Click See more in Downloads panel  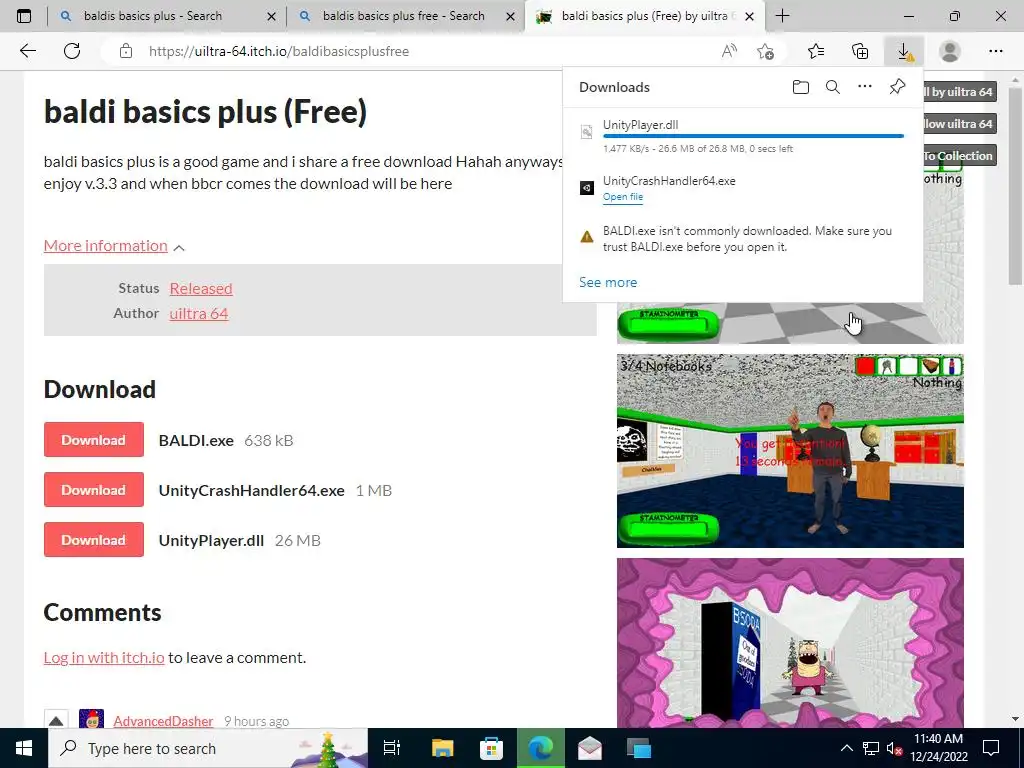(x=608, y=282)
